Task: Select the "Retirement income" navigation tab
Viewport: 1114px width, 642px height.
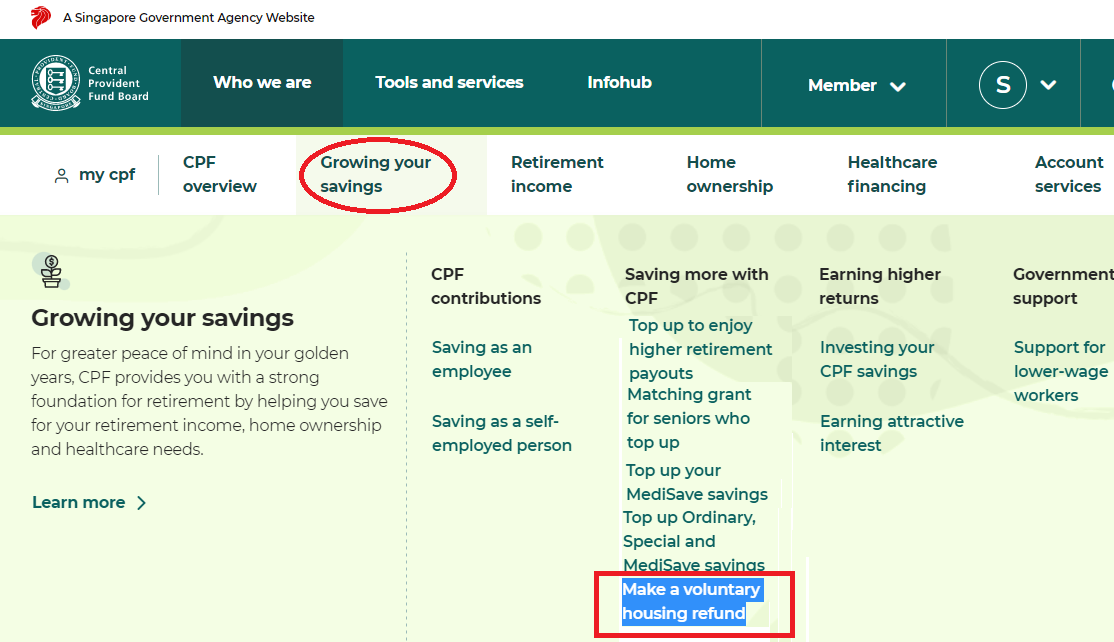Action: 557,174
